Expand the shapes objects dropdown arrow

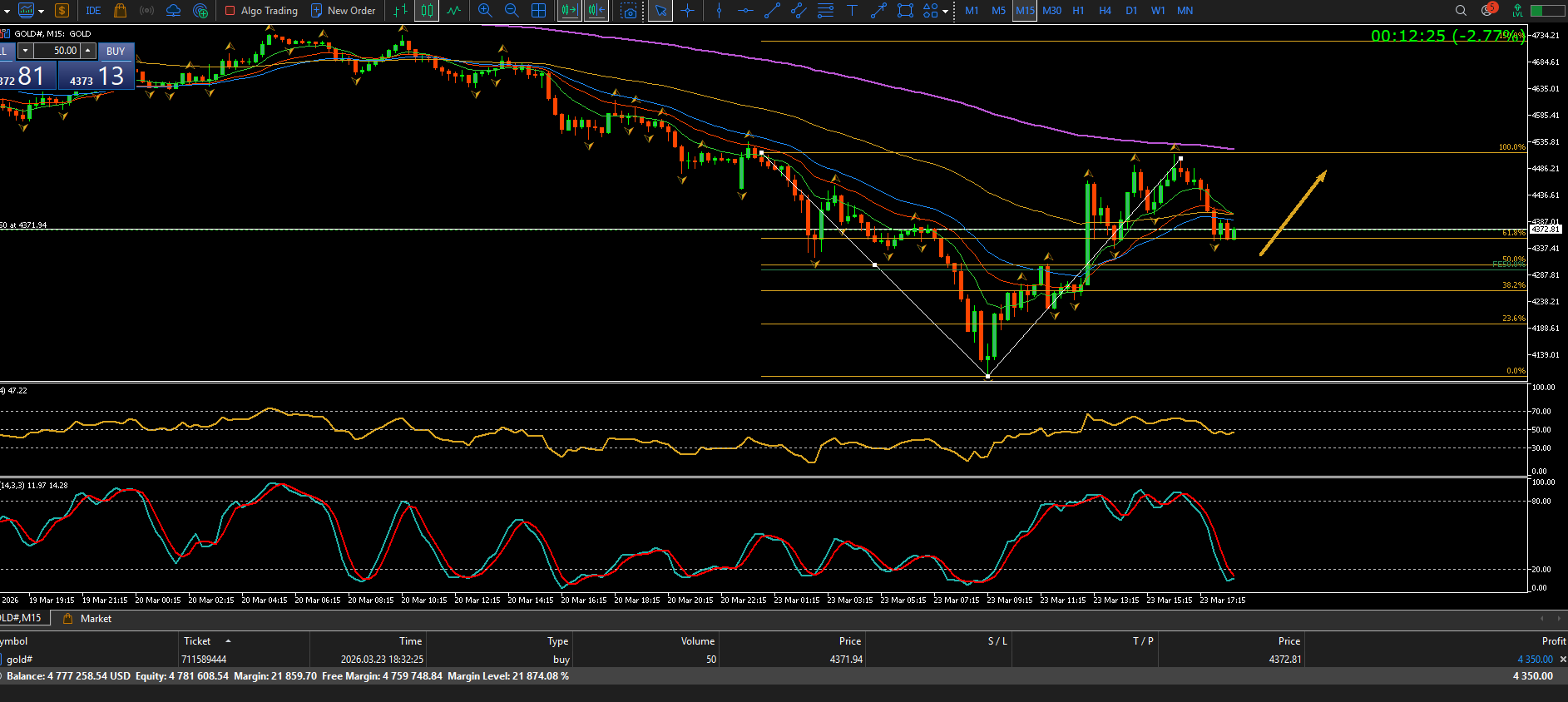(946, 12)
